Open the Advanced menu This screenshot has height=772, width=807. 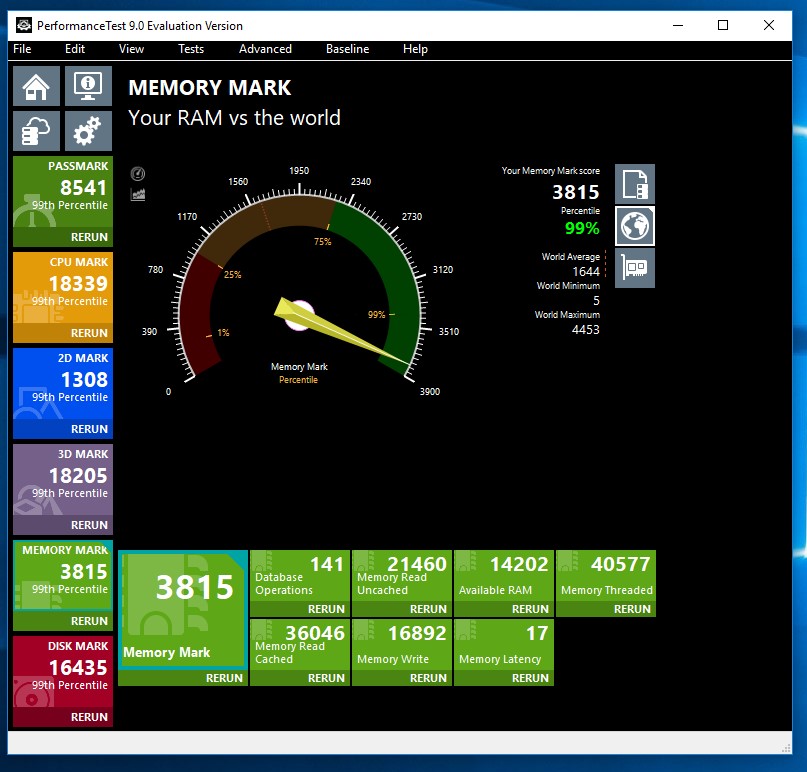click(265, 49)
